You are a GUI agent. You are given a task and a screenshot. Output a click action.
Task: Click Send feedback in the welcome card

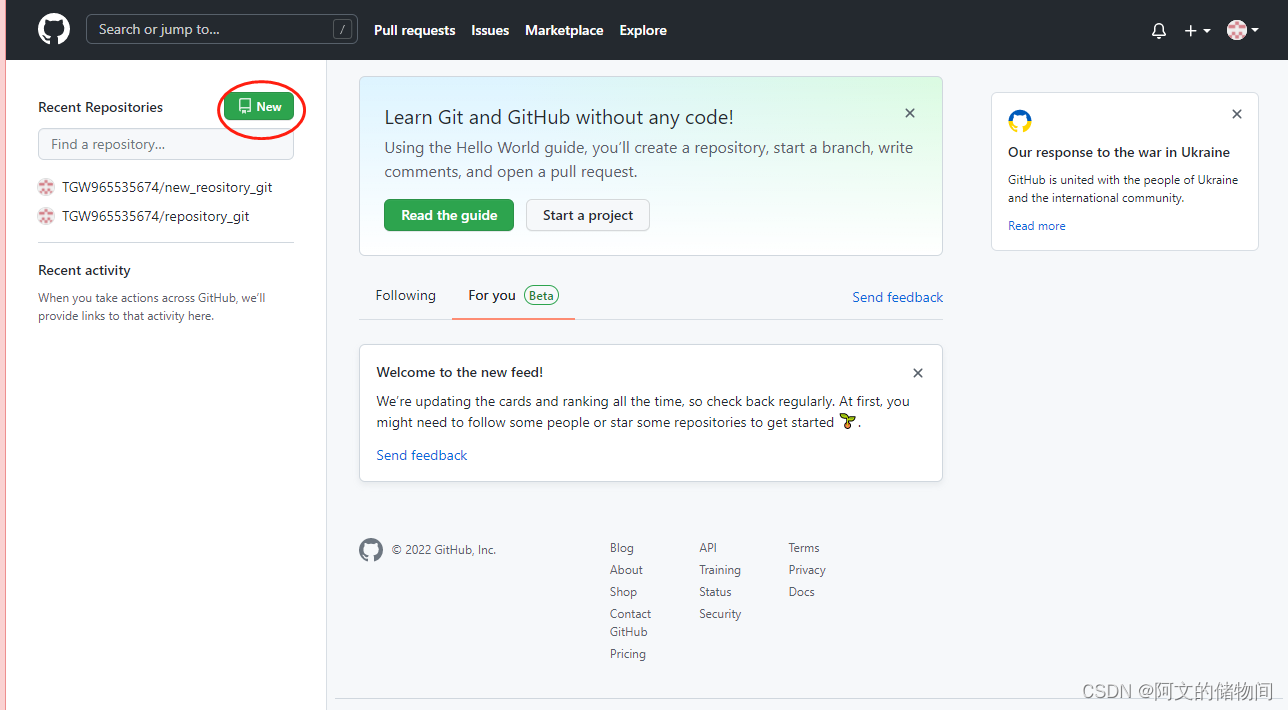422,455
